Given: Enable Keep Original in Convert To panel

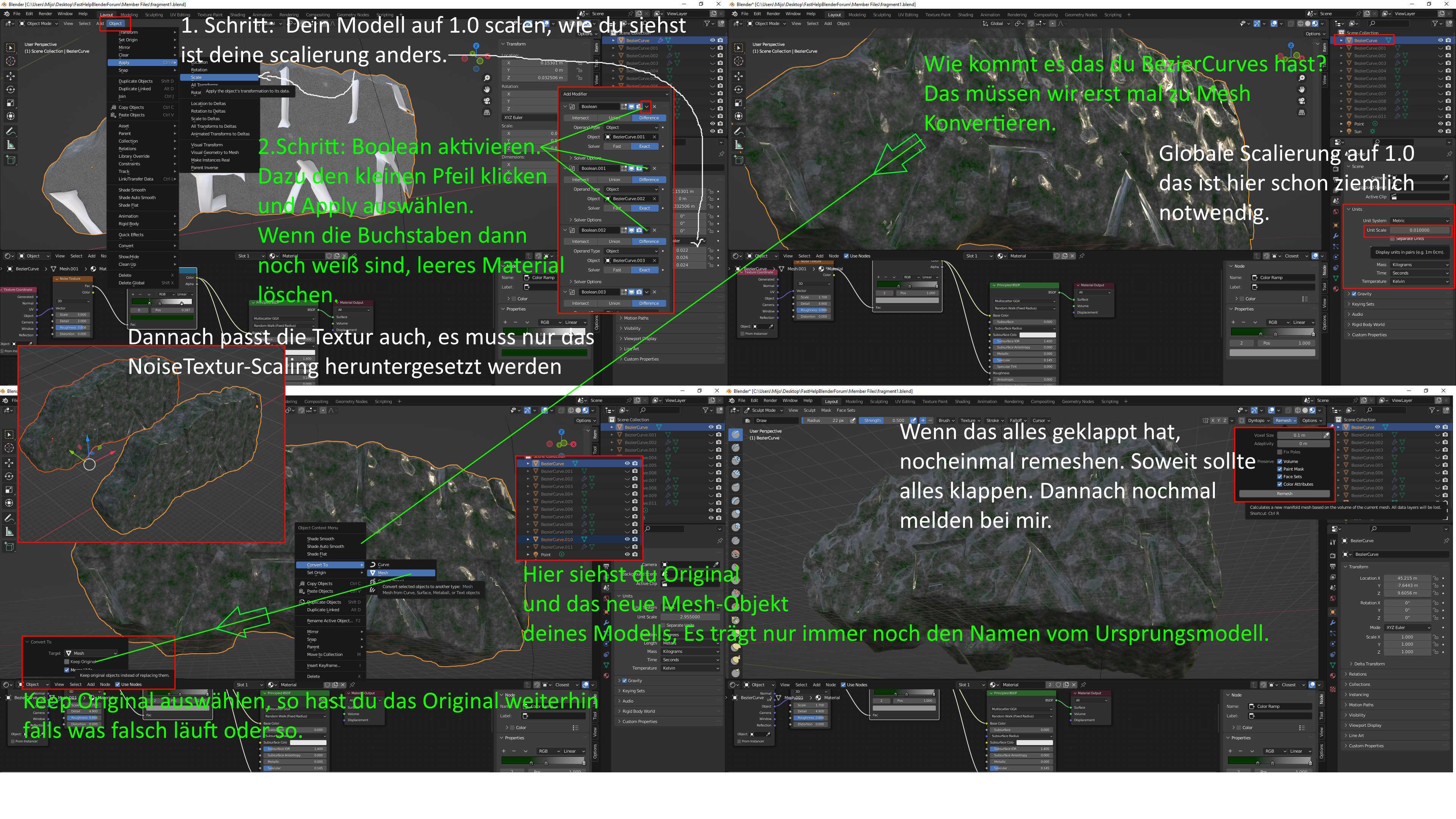Looking at the screenshot, I should (x=67, y=661).
